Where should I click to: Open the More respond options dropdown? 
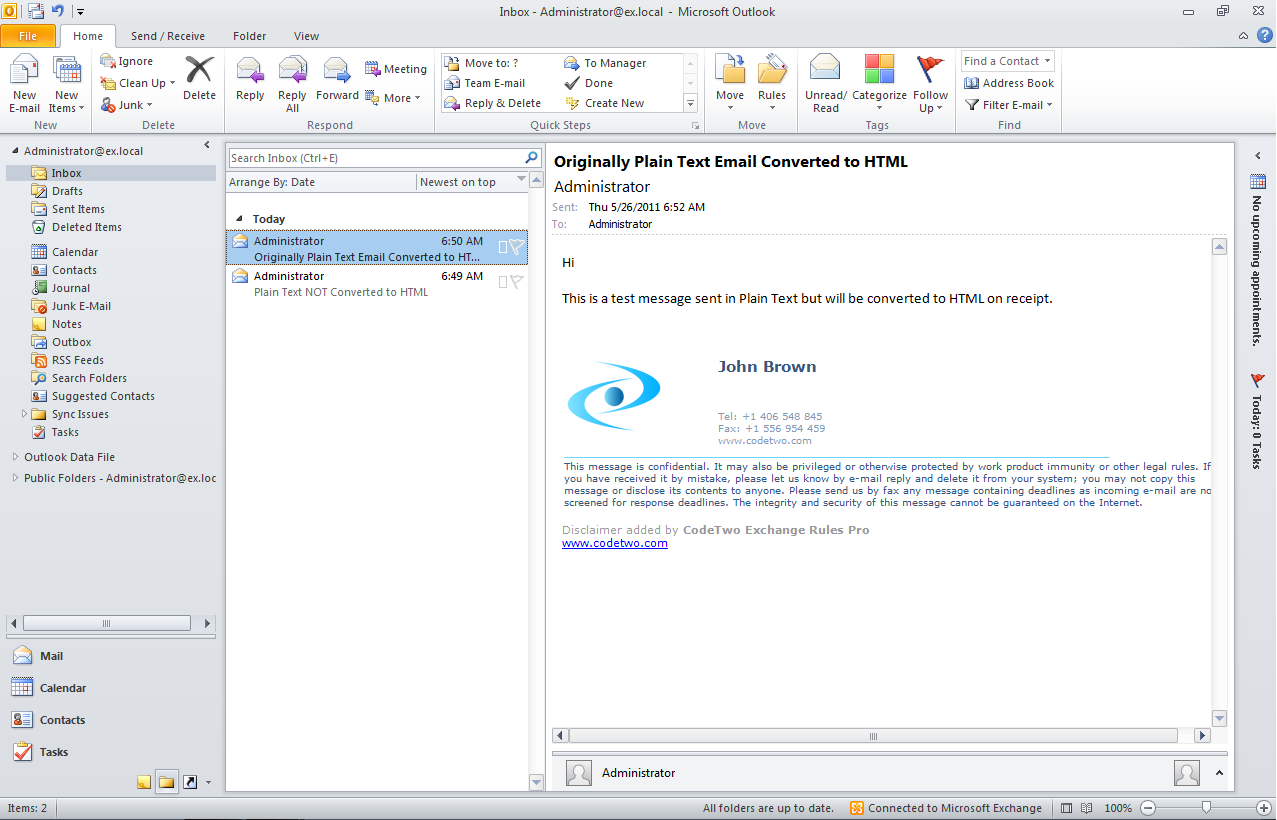[393, 98]
